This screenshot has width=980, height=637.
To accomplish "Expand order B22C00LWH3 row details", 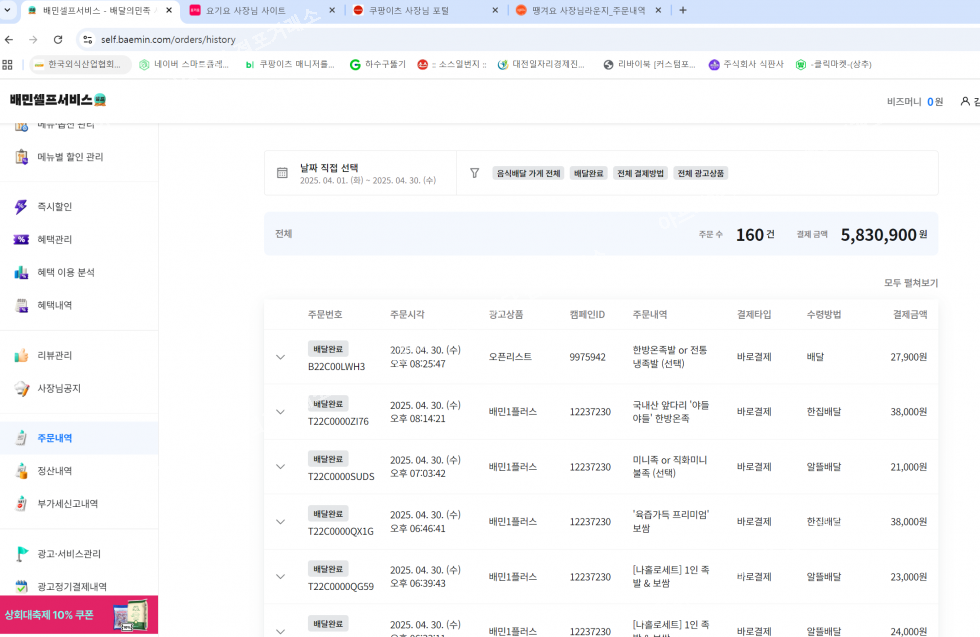I will pos(281,357).
